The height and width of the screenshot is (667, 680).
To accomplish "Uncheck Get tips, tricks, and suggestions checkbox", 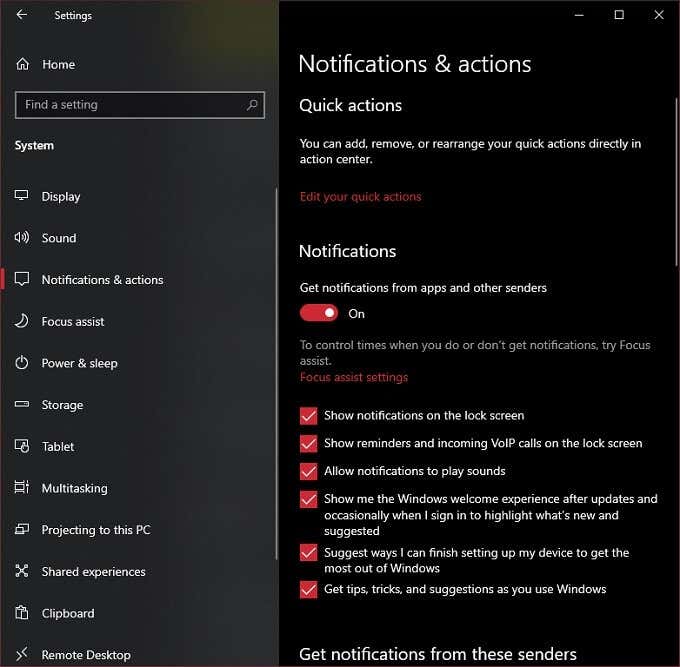I will (x=308, y=589).
